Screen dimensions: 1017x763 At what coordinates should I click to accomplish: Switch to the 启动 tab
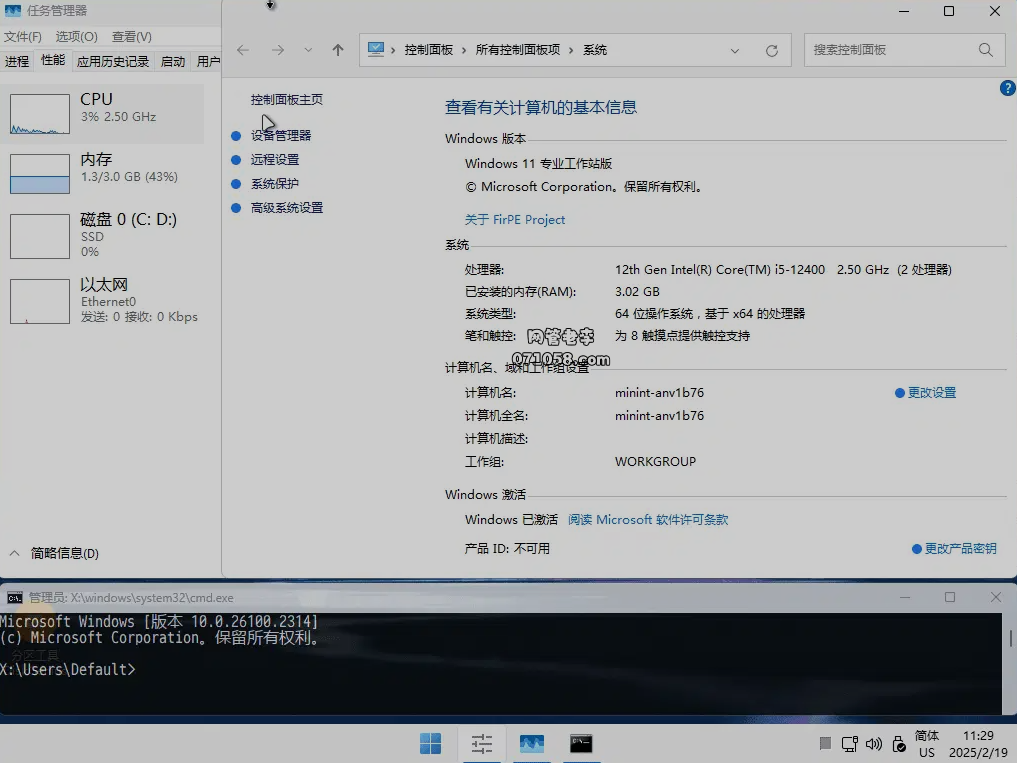tap(173, 61)
